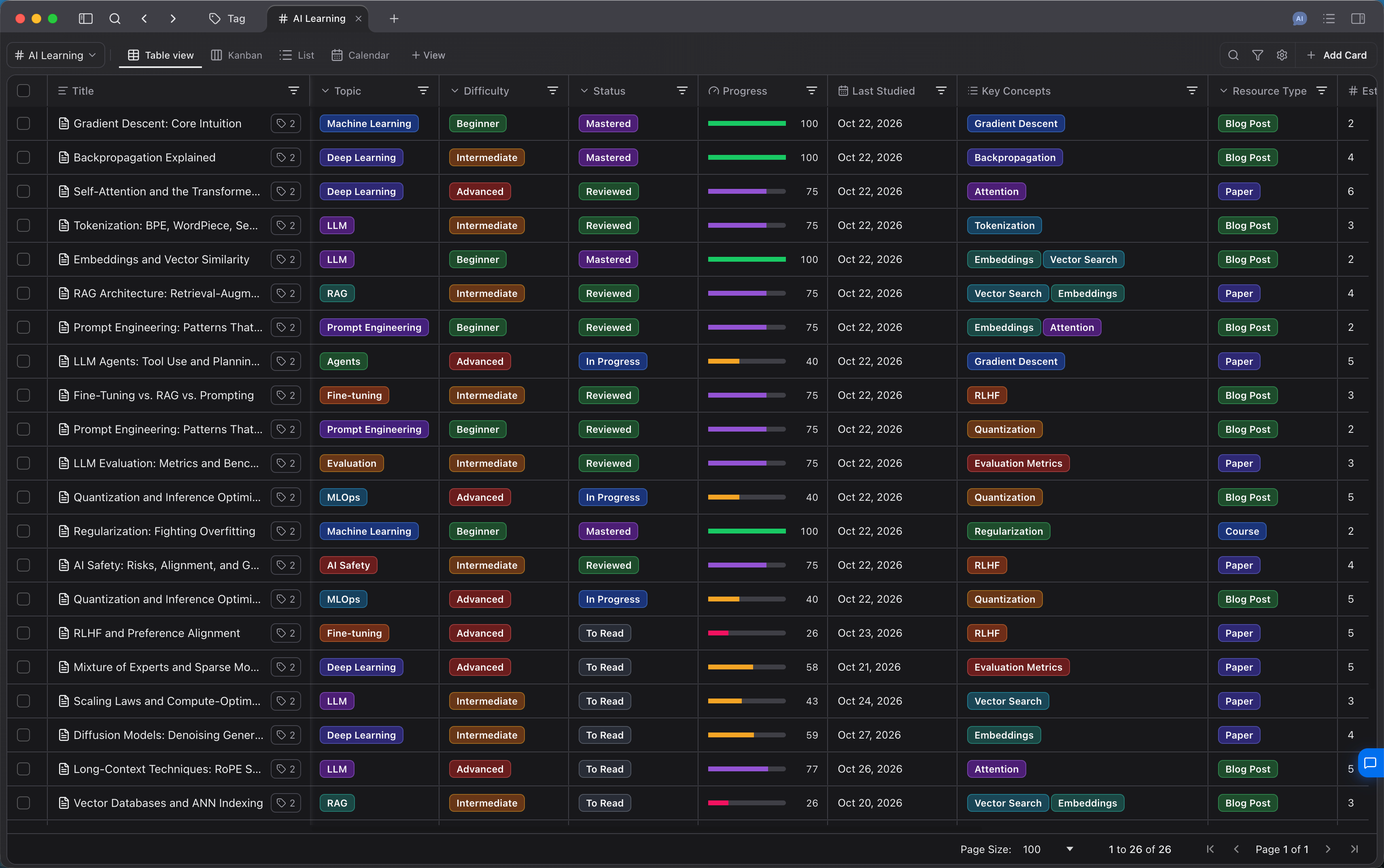Switch to the Kanban view tab
Viewport: 1384px width, 868px height.
pyautogui.click(x=237, y=55)
